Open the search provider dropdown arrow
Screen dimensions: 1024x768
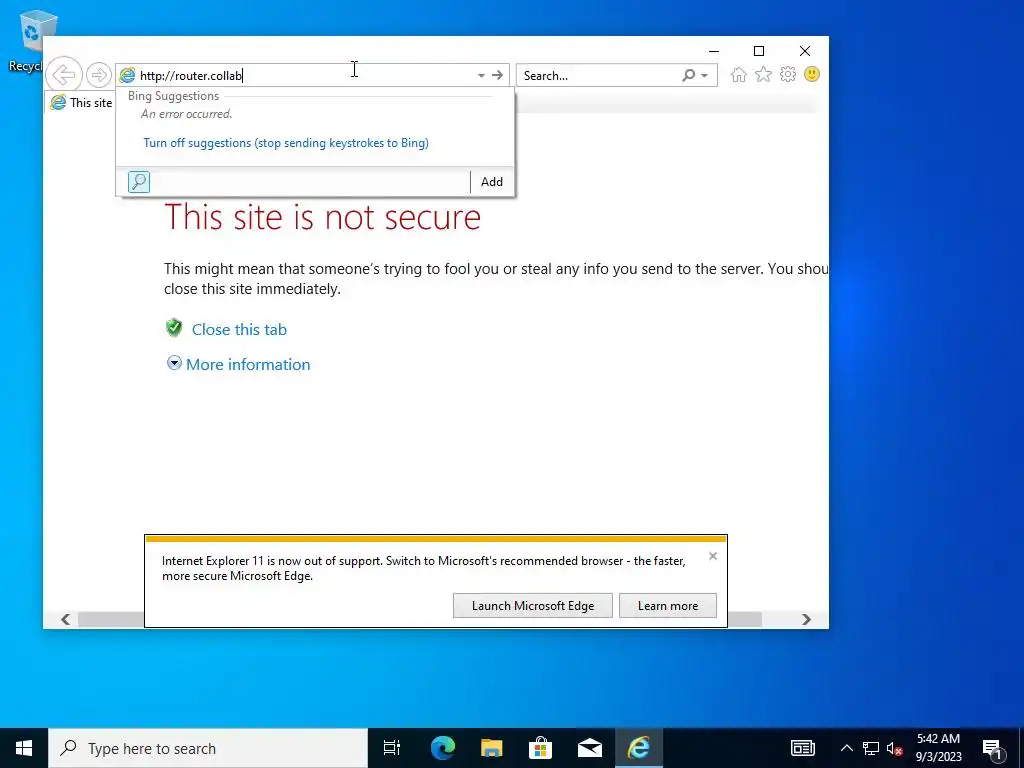coord(705,76)
